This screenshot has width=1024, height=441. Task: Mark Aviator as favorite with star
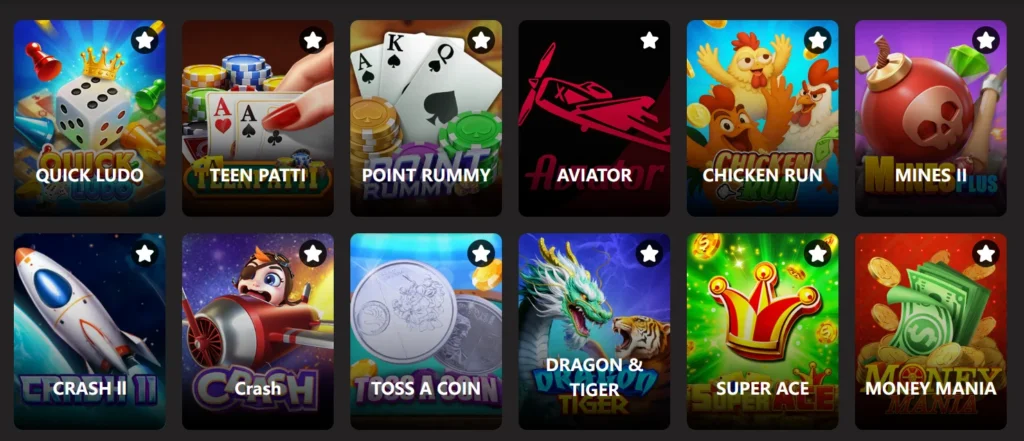(649, 41)
